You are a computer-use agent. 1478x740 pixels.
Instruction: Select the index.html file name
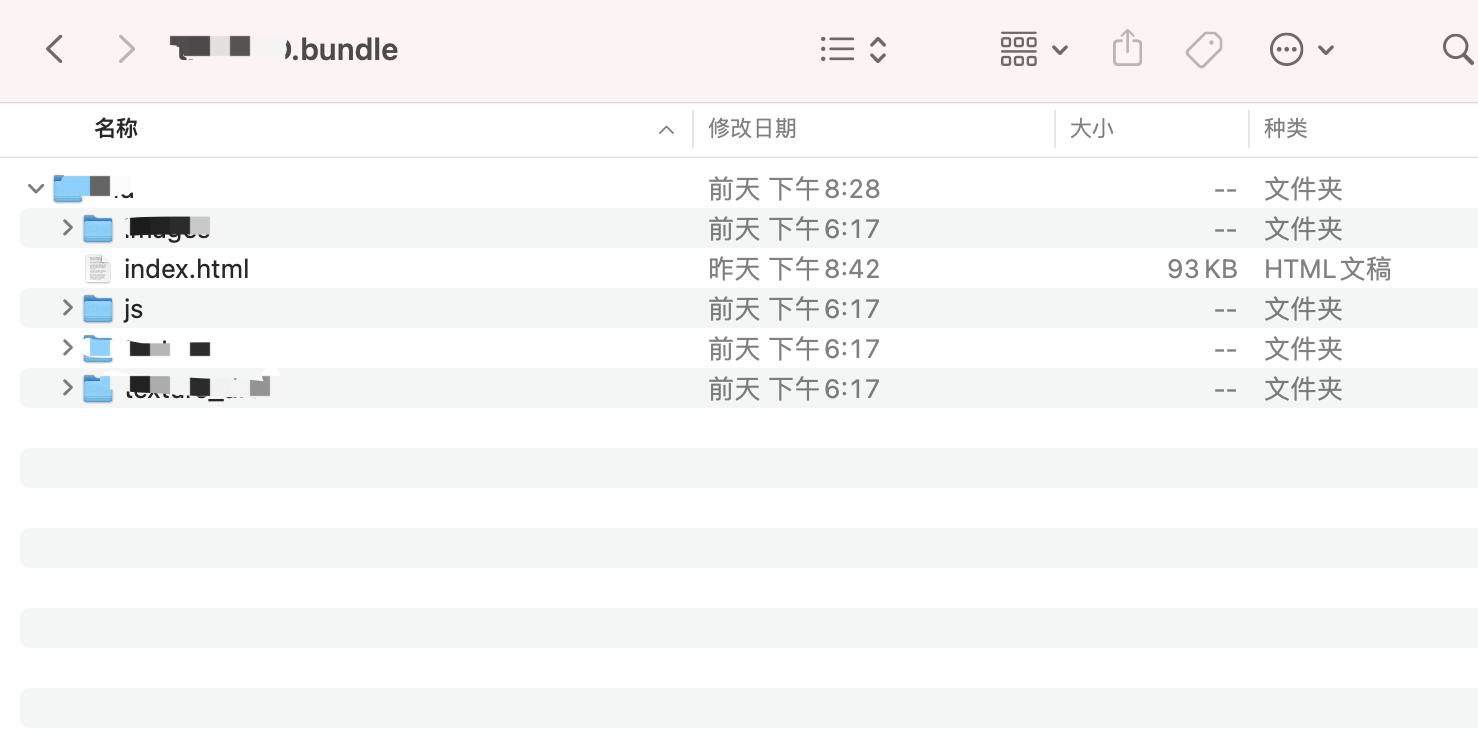tap(185, 268)
